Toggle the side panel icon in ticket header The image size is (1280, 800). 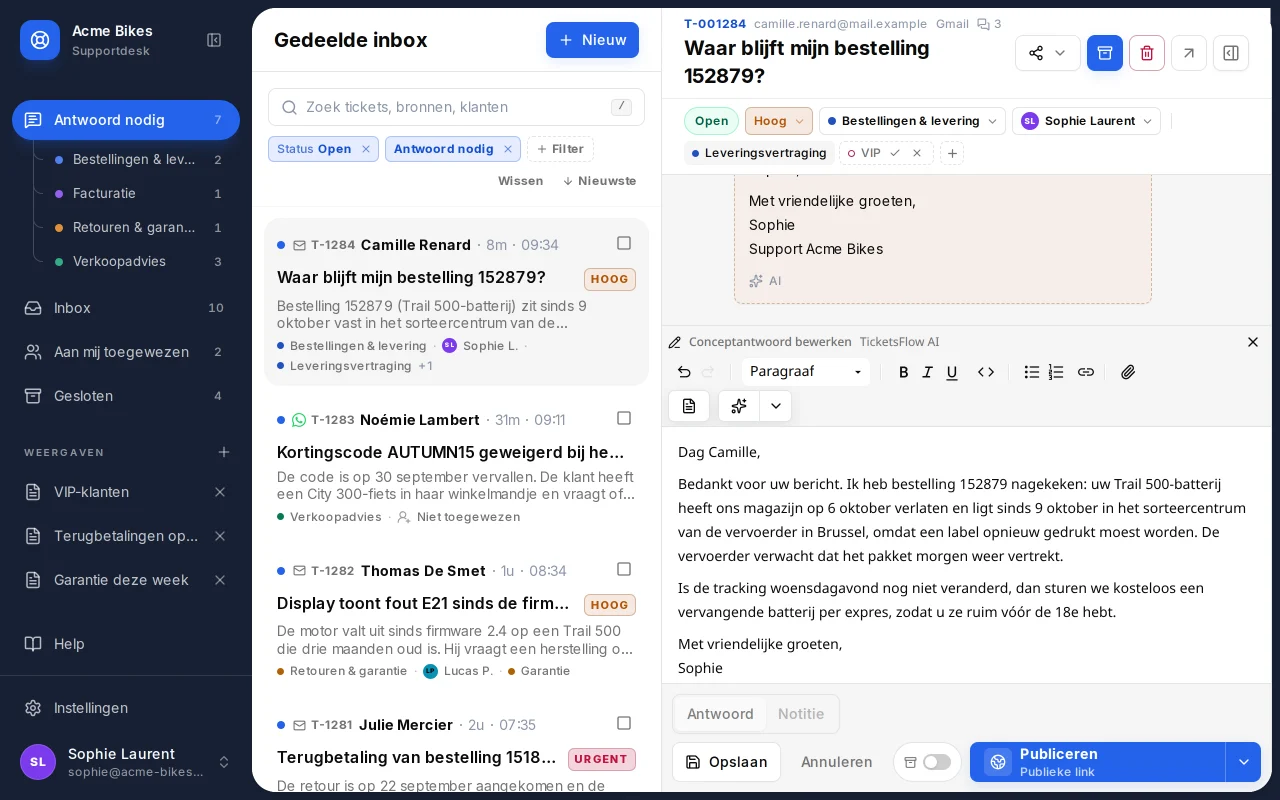[x=1231, y=53]
